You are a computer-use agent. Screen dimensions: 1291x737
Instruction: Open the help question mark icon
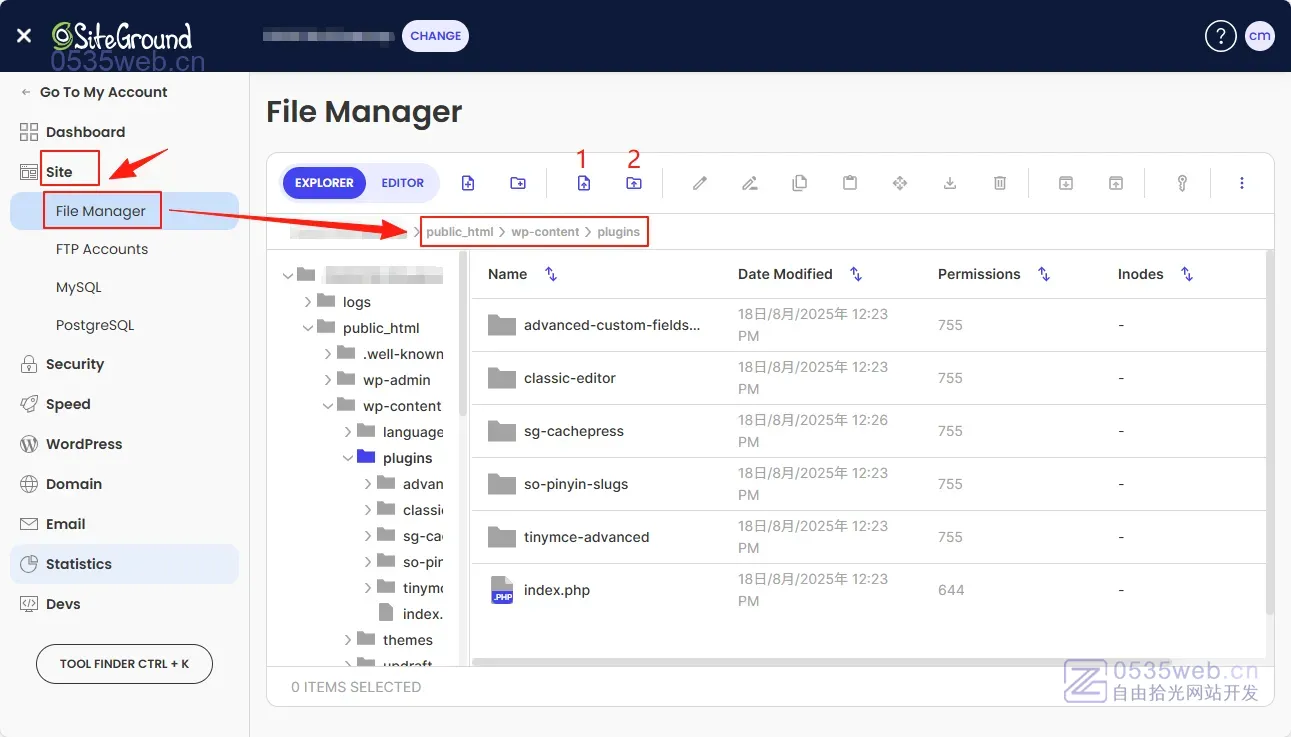[x=1220, y=36]
